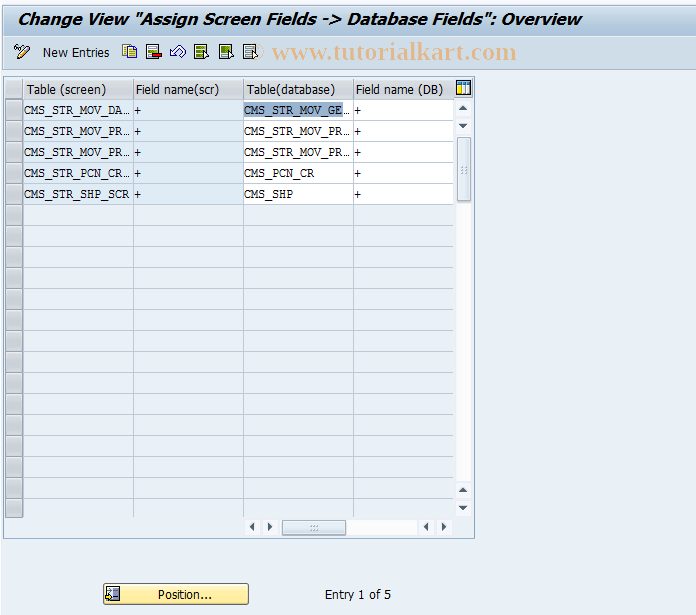This screenshot has height=615, width=696.
Task: Click the Copy As icon
Action: [130, 52]
